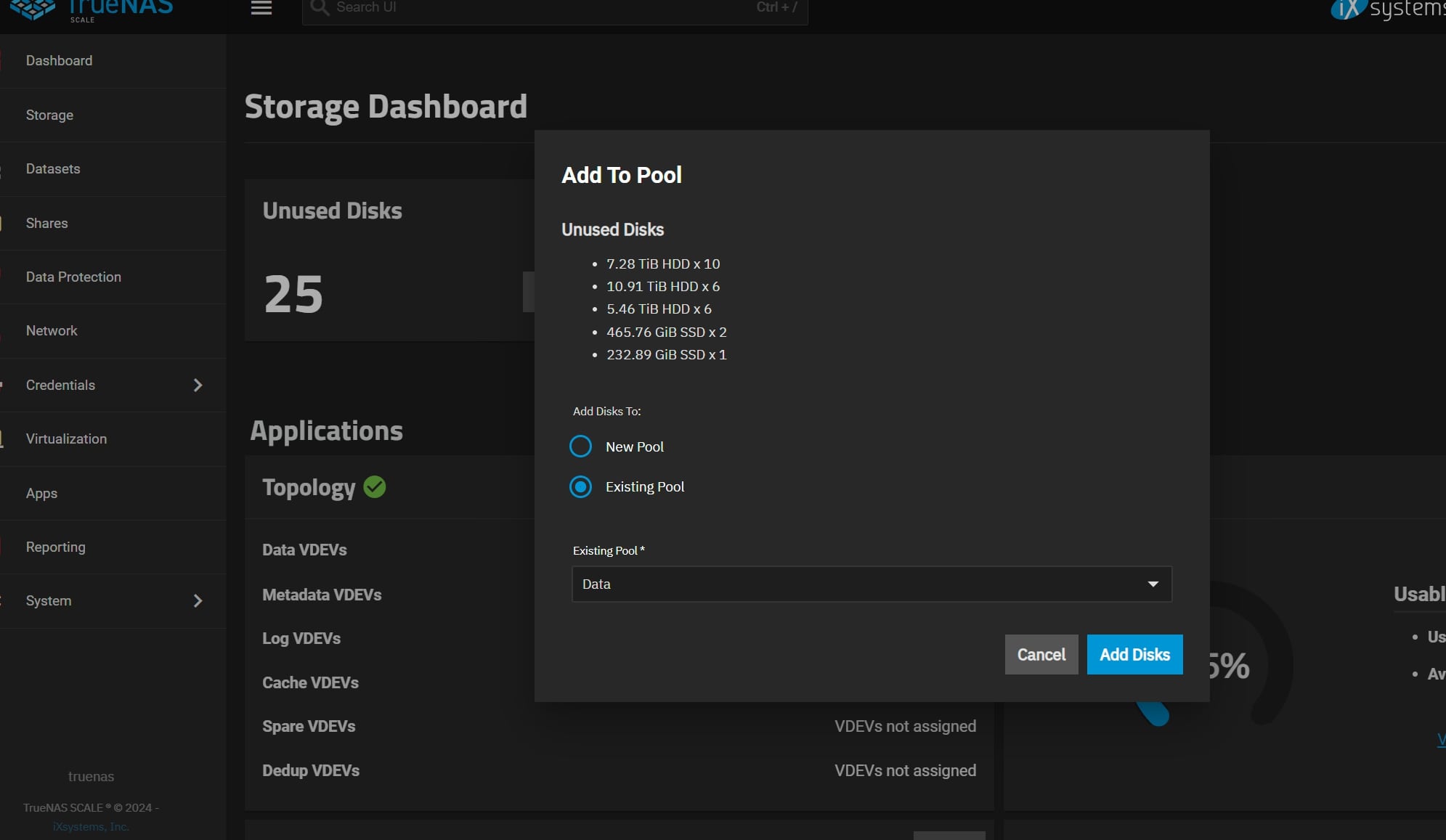This screenshot has height=840, width=1446.
Task: Expand the Credentials submenu chevron
Action: (198, 385)
